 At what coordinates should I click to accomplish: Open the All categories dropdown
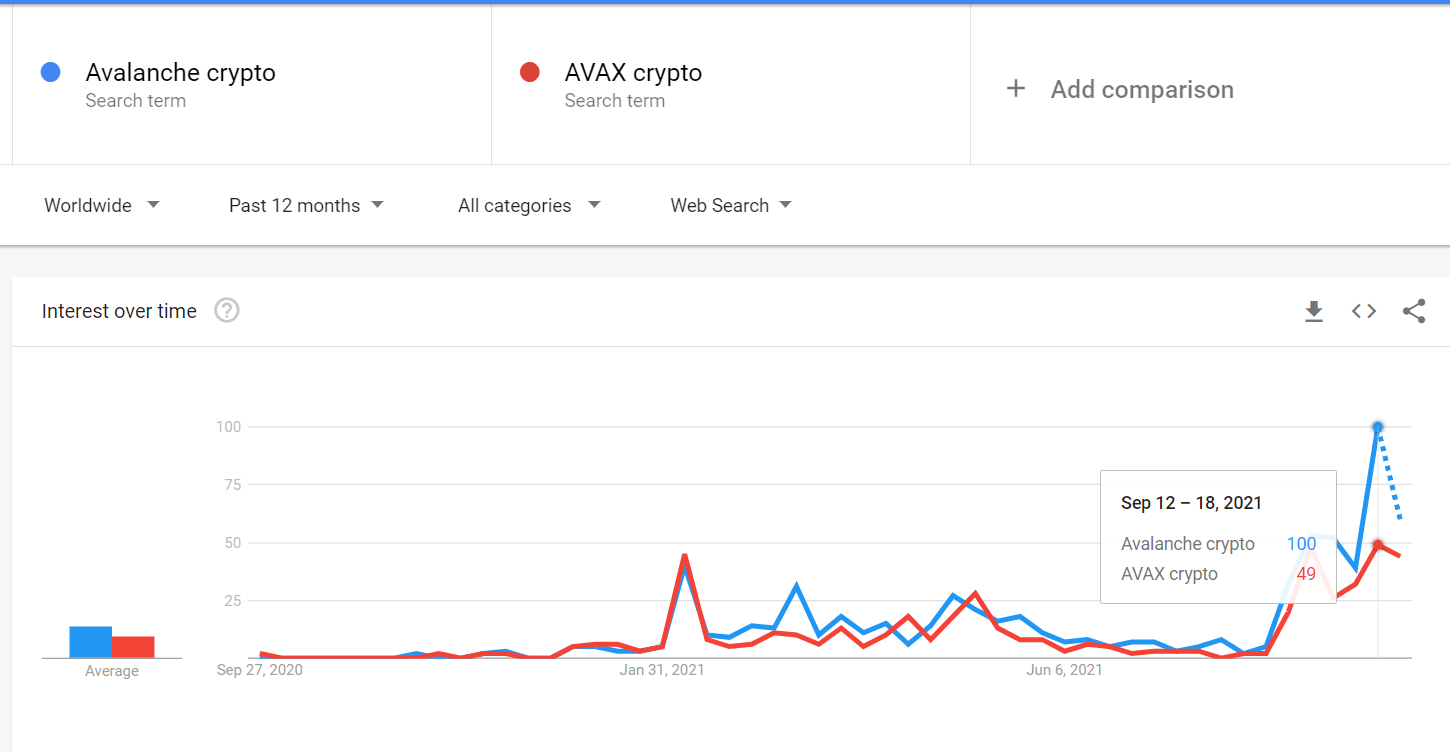(x=529, y=205)
